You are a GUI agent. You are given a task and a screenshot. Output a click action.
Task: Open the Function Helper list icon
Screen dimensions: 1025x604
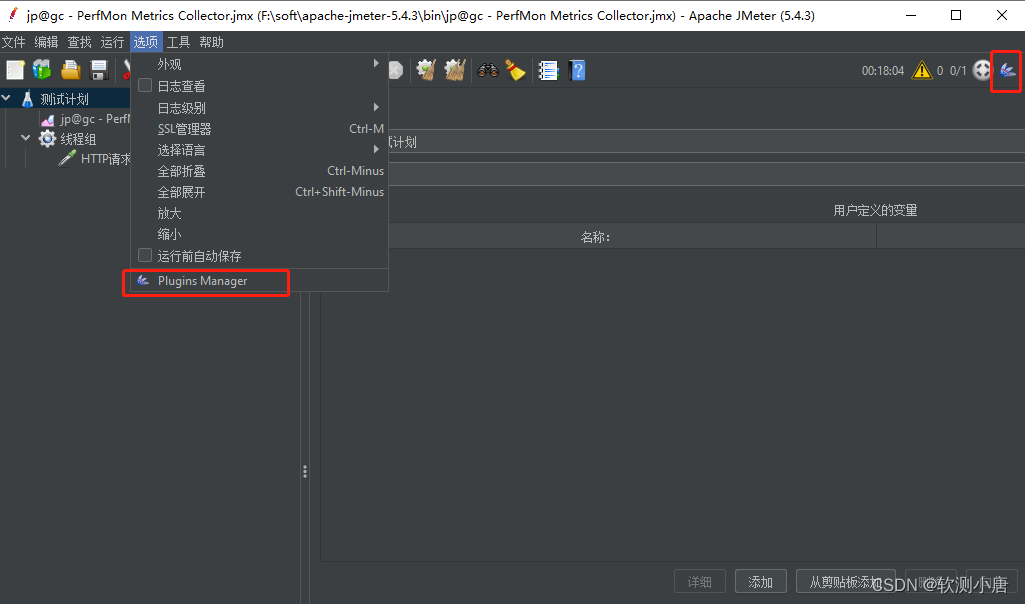pyautogui.click(x=548, y=70)
